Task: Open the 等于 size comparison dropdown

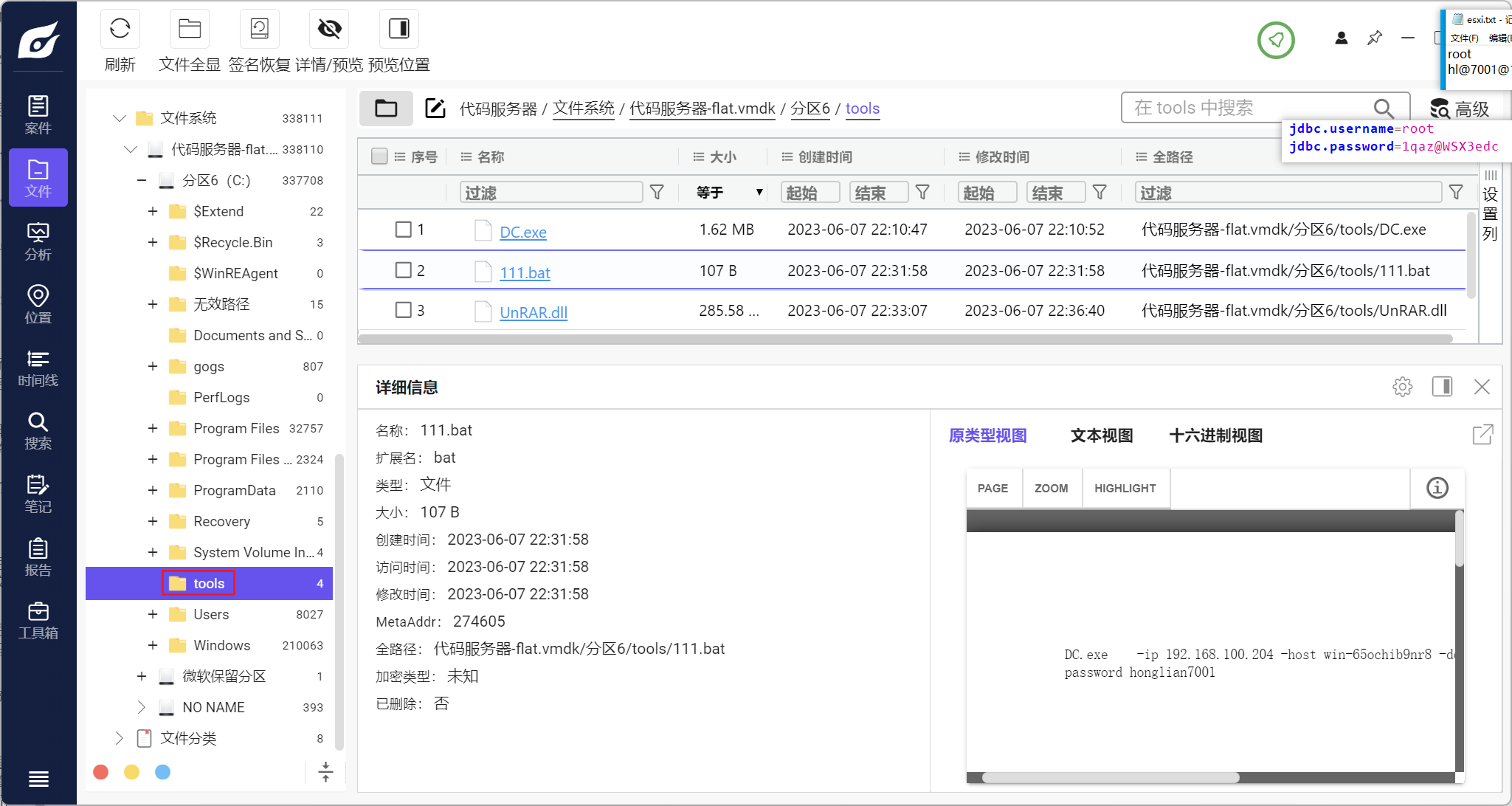Action: coord(729,193)
